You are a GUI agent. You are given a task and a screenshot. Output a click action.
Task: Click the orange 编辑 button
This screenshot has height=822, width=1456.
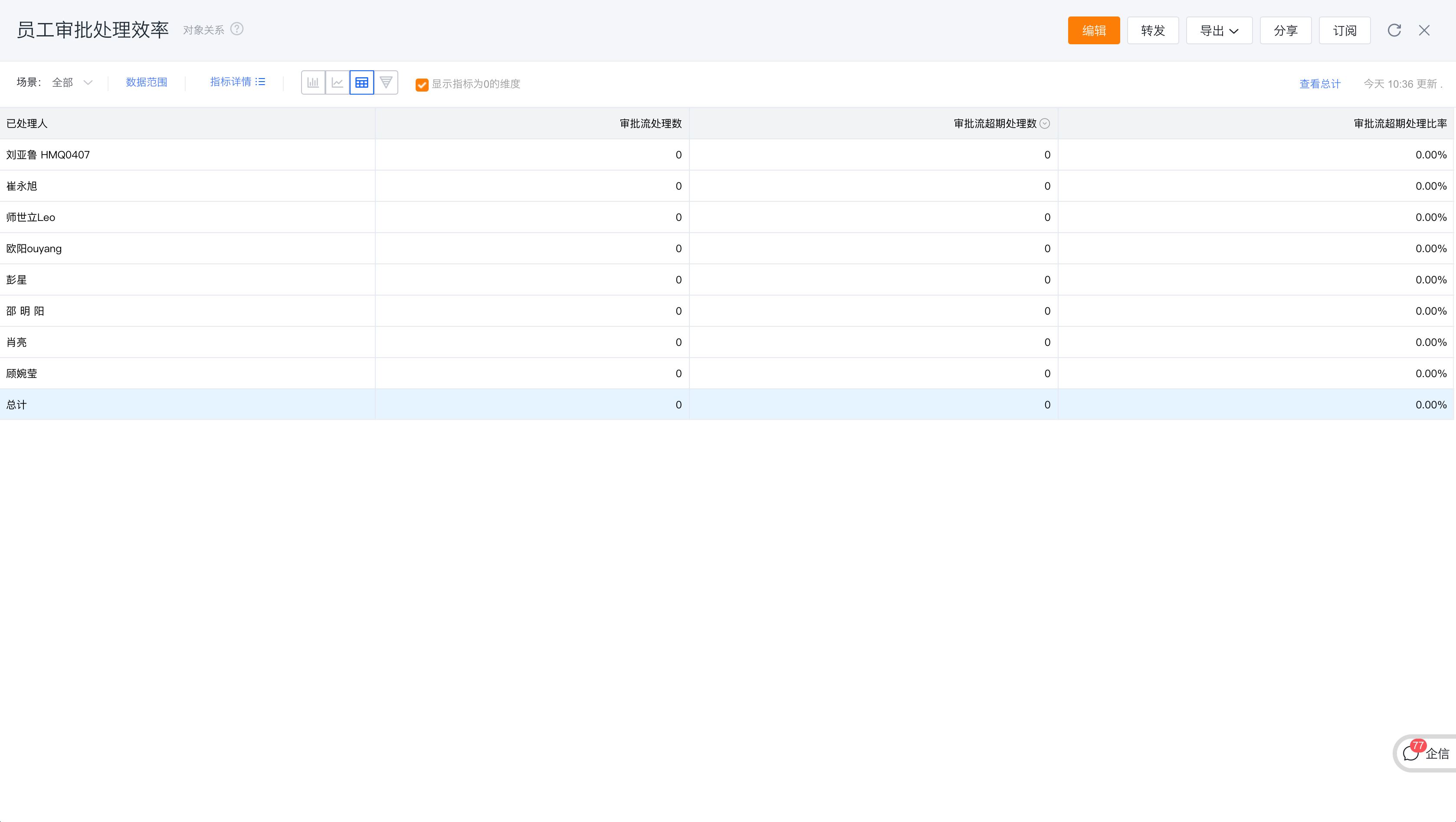(x=1094, y=30)
